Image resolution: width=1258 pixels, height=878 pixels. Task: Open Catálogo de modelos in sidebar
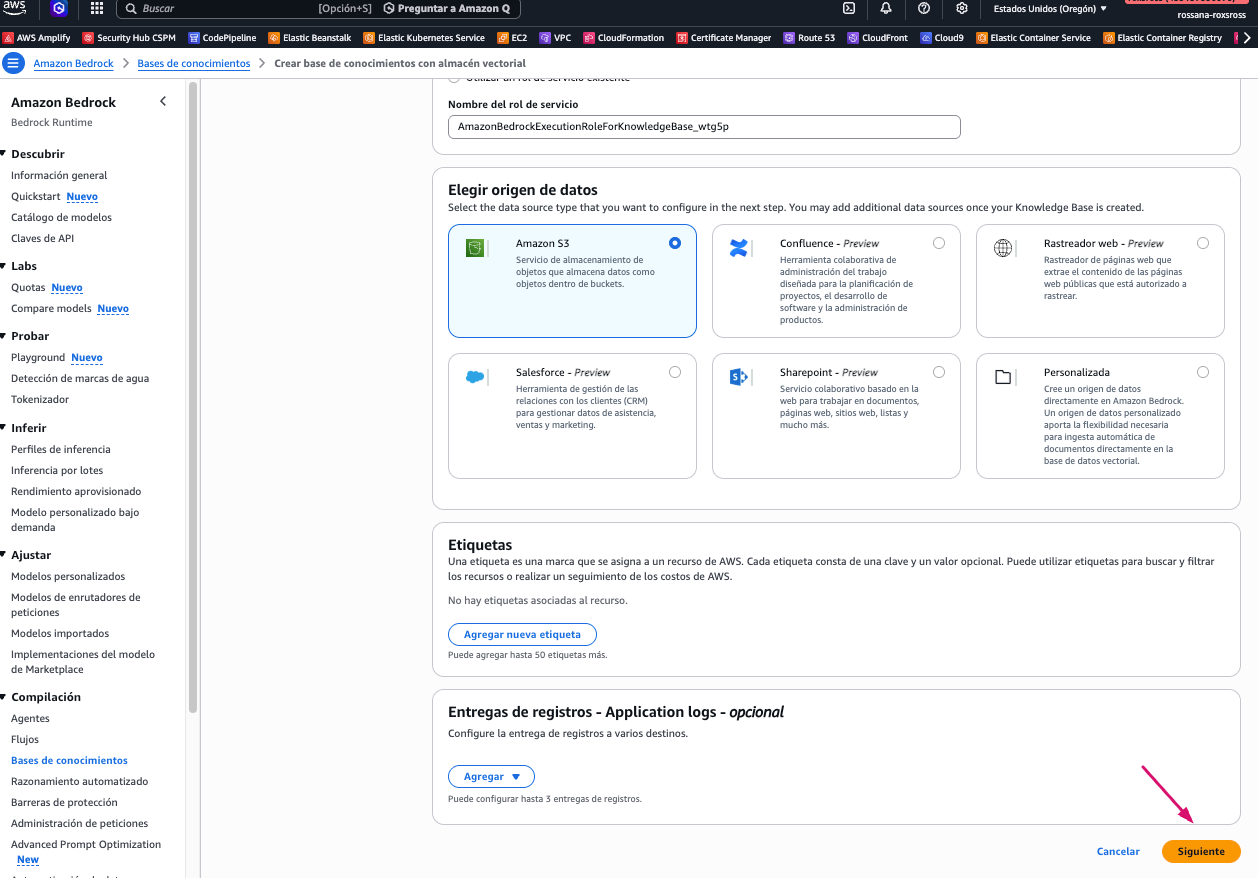(61, 217)
